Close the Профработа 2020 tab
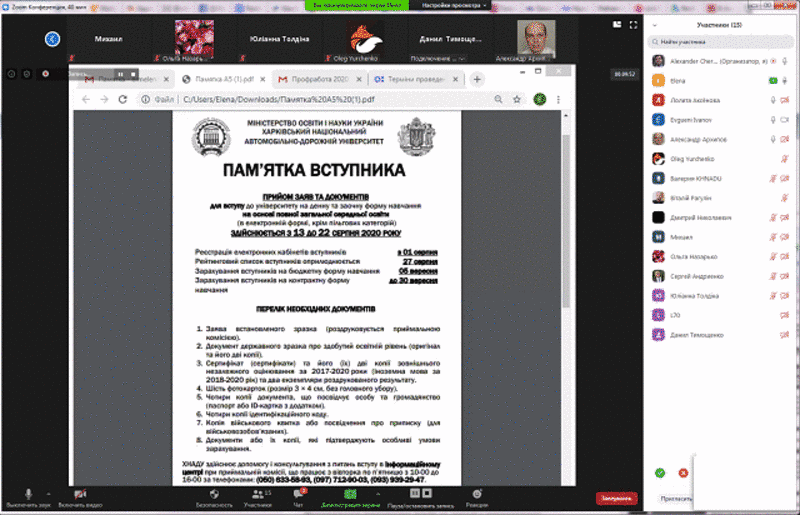This screenshot has width=800, height=515. pyautogui.click(x=359, y=79)
